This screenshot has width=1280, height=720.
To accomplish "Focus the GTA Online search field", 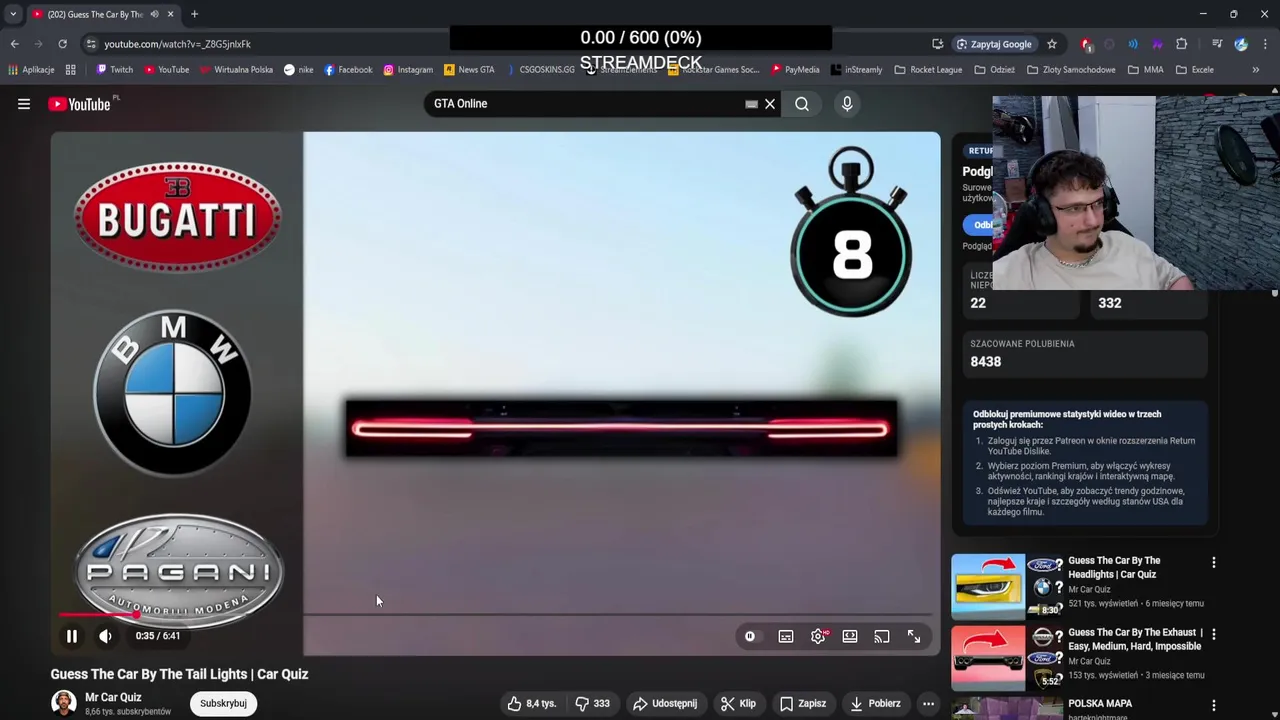I will point(585,104).
